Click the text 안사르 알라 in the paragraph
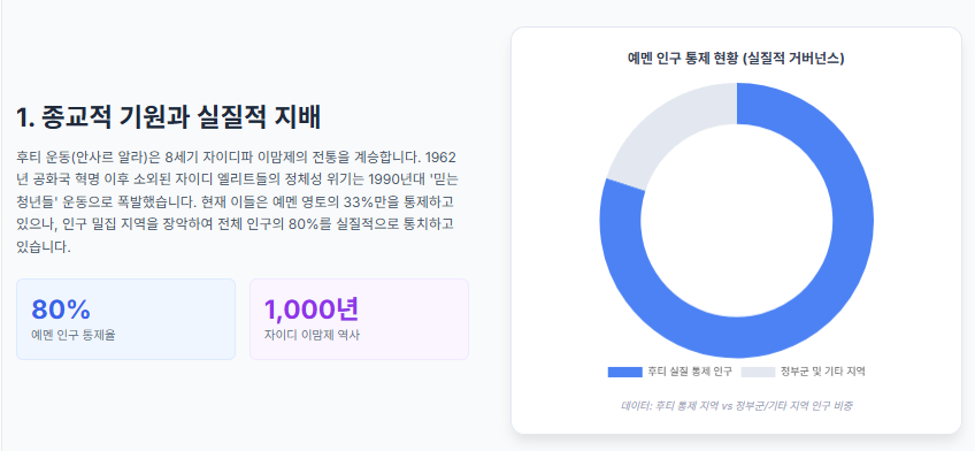Image resolution: width=975 pixels, height=451 pixels. tap(109, 156)
